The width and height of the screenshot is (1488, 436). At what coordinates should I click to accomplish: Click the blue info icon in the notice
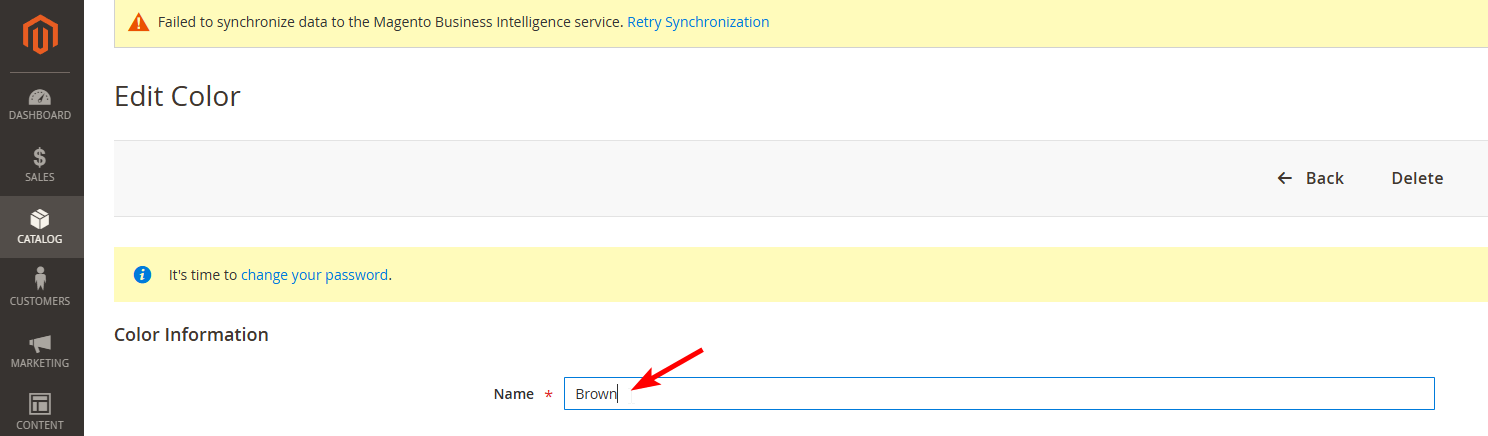tap(143, 274)
